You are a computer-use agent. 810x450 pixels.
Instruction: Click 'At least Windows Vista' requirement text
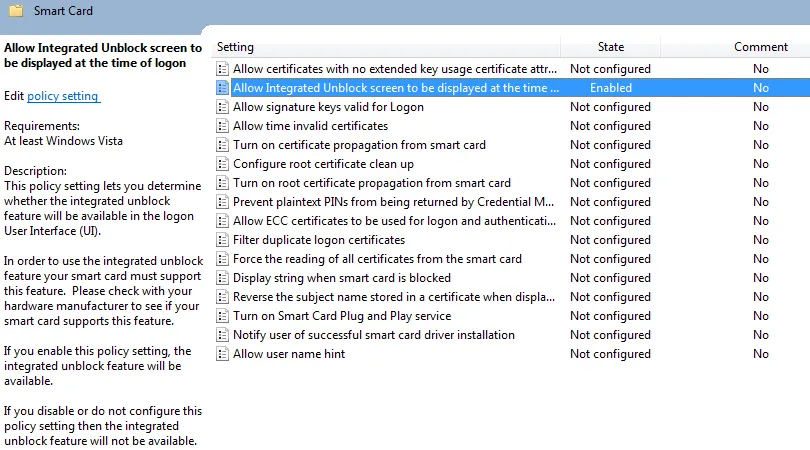coord(64,141)
